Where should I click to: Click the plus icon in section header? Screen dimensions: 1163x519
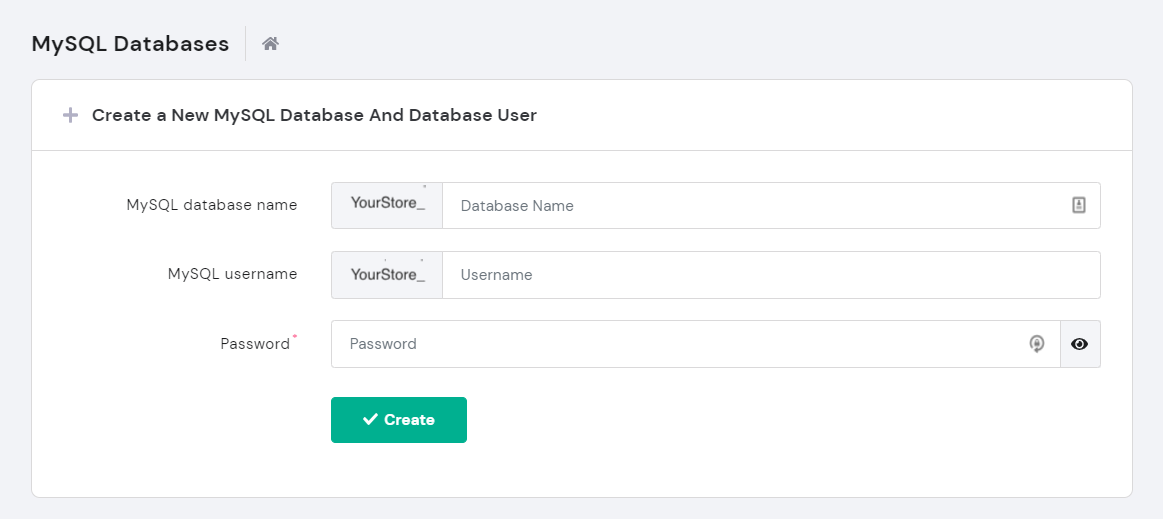pos(70,115)
